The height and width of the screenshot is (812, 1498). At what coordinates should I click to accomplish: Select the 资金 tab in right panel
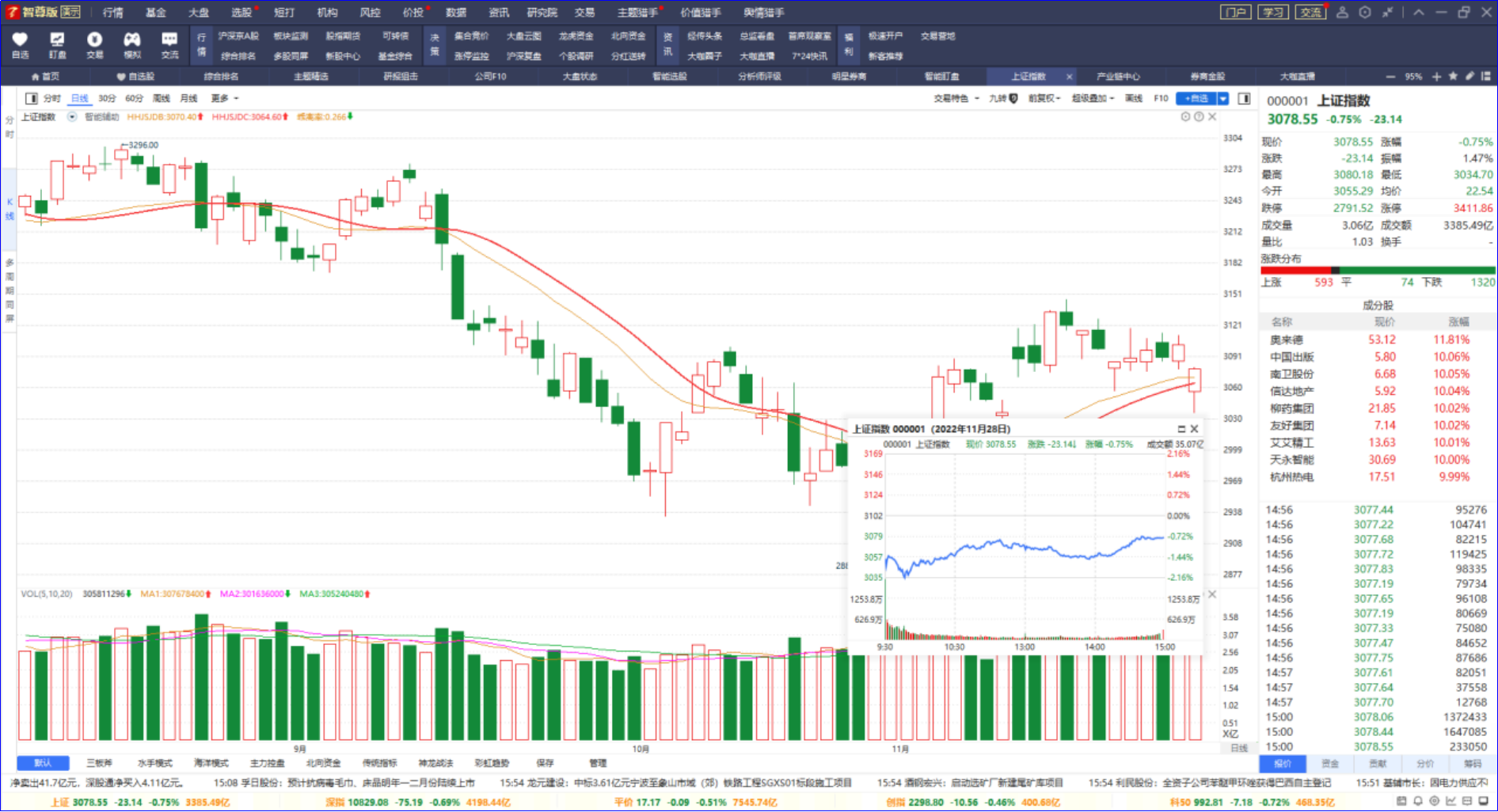pos(1330,764)
